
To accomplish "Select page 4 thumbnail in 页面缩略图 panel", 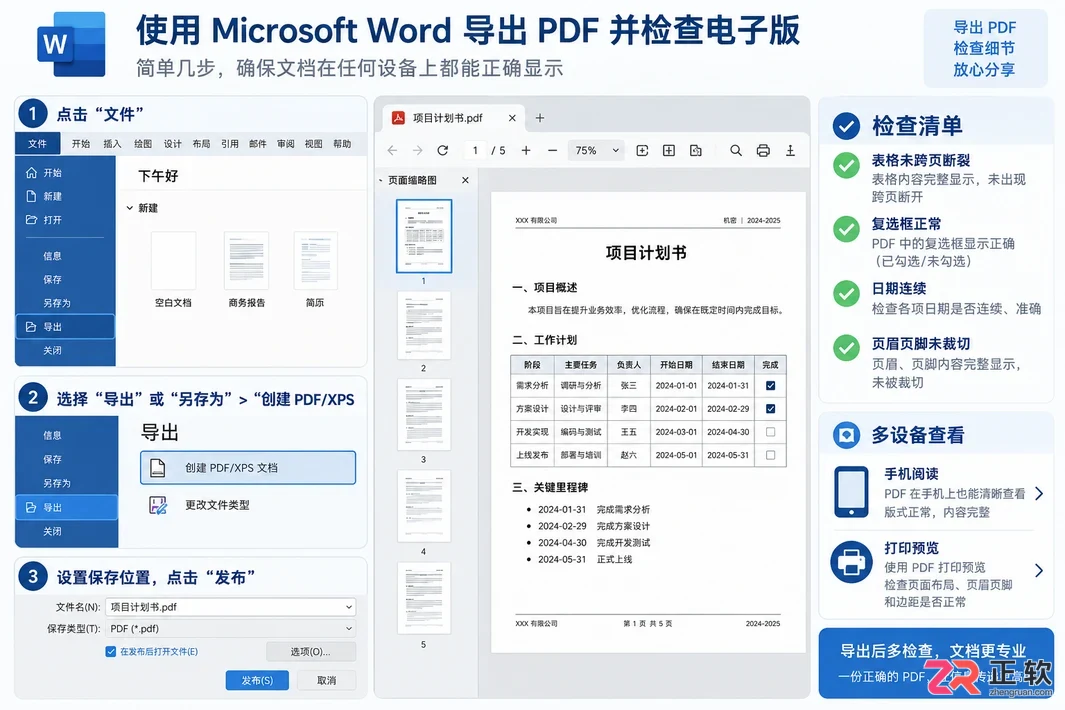I will point(424,505).
